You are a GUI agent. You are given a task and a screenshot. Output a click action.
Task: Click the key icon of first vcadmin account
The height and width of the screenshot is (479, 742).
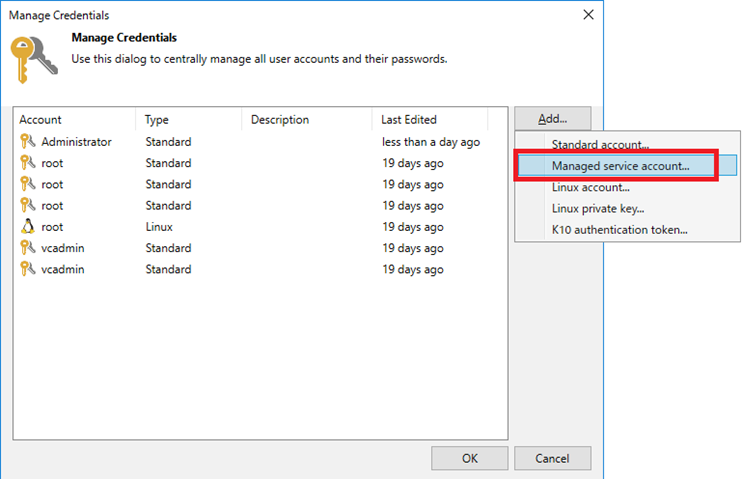click(27, 248)
